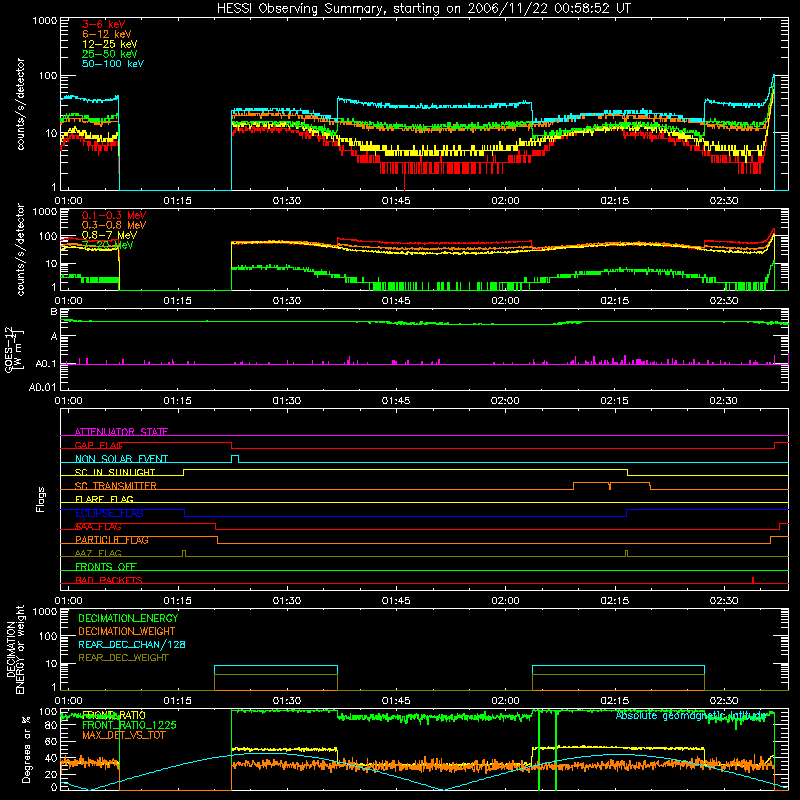800x800 pixels.
Task: Select the 25-50 keV legend label
Action: [x=109, y=54]
